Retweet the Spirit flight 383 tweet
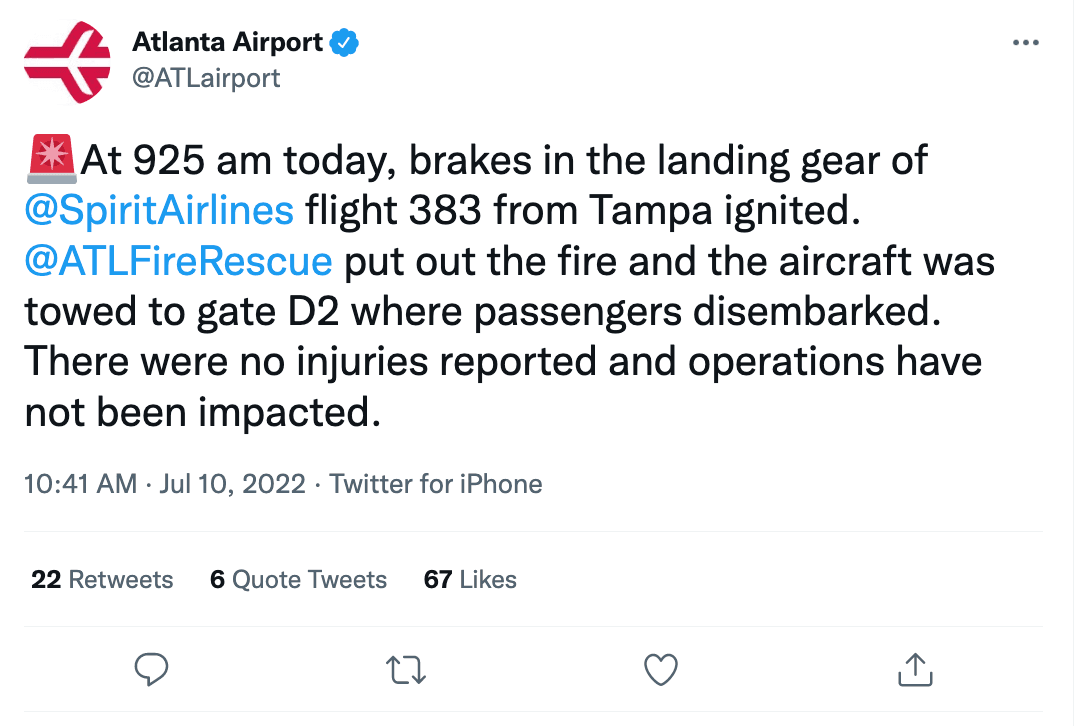The width and height of the screenshot is (1082, 726). point(405,669)
